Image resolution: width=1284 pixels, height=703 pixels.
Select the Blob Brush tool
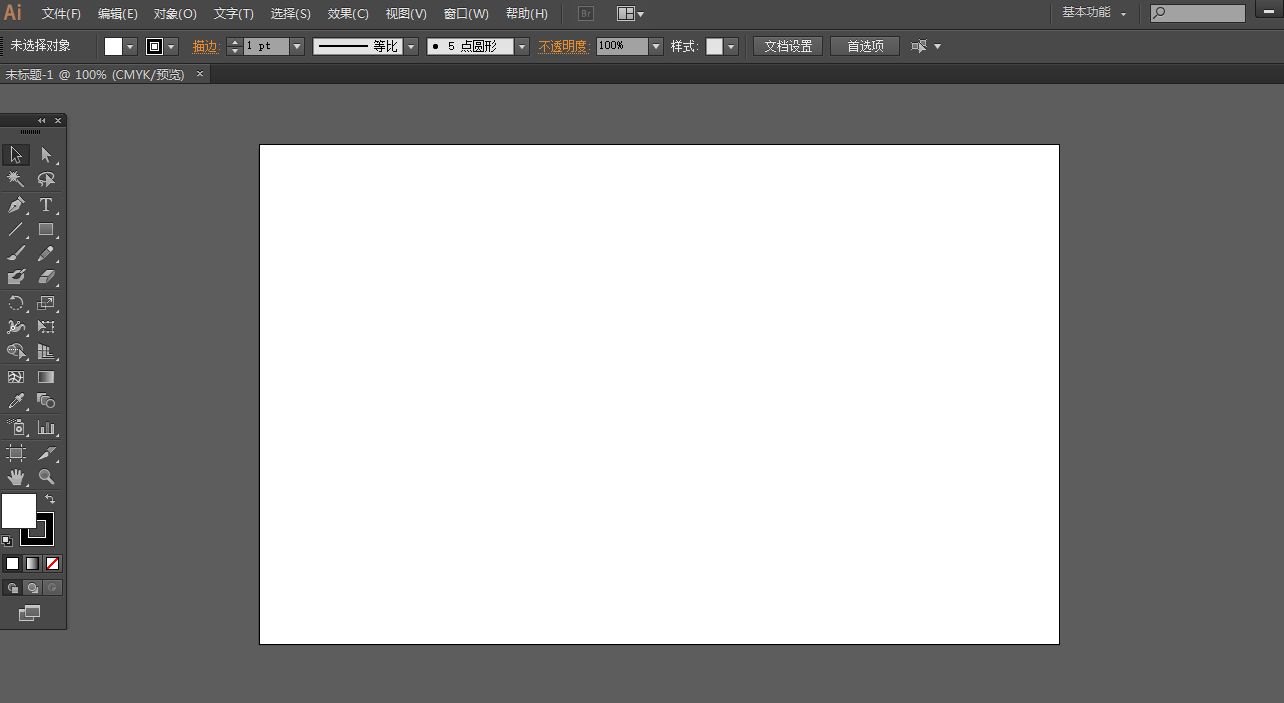tap(16, 278)
